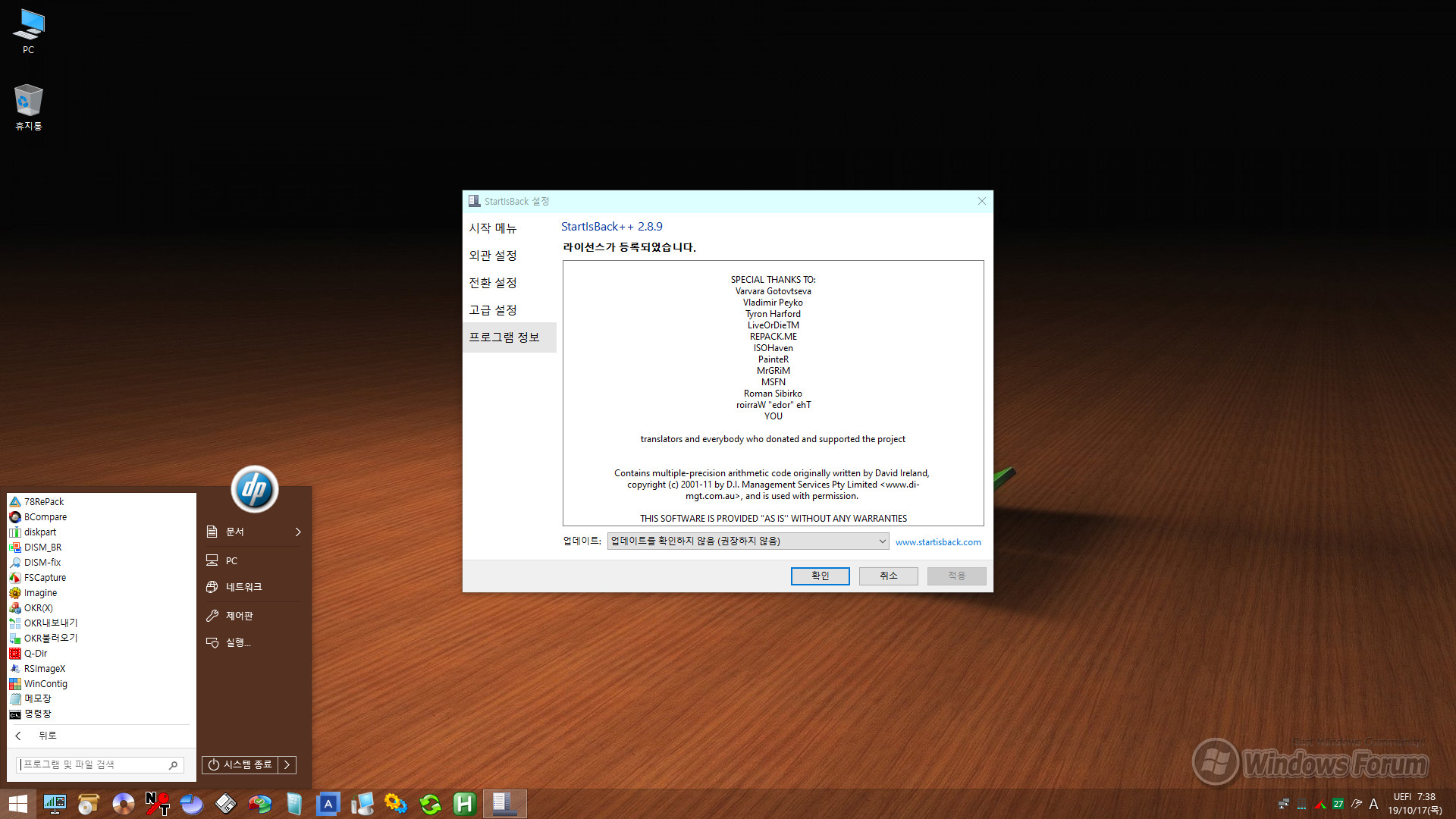This screenshot has height=819, width=1456.
Task: Launch RSImageX from the program list
Action: [x=45, y=668]
